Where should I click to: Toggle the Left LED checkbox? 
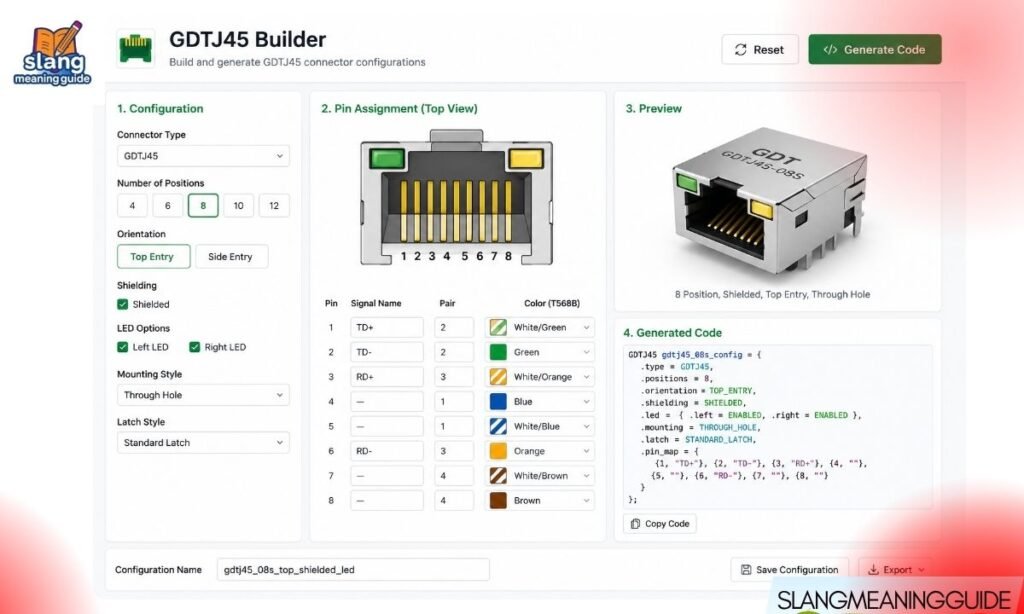[x=123, y=347]
